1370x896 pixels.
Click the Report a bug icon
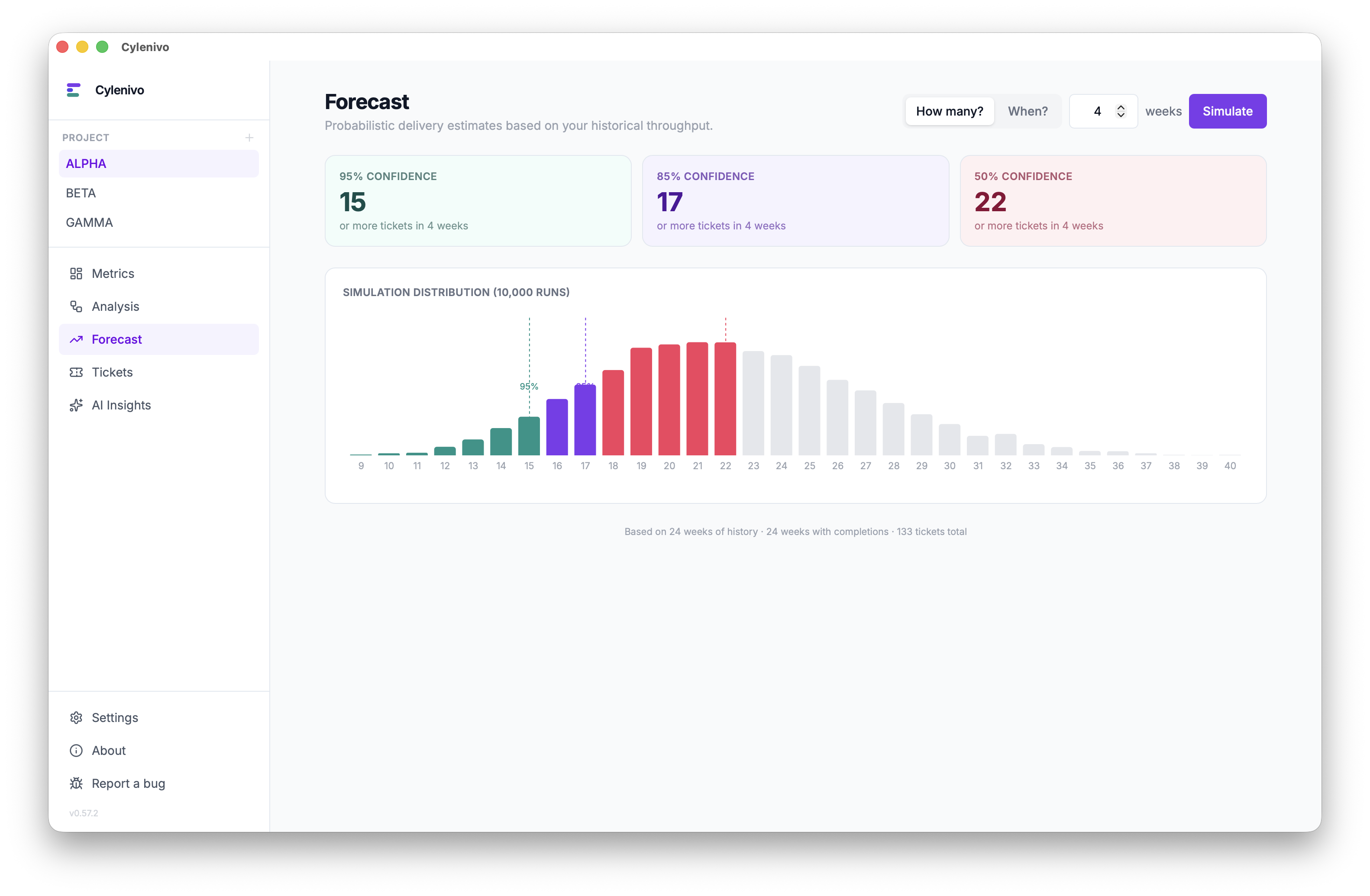coord(77,783)
